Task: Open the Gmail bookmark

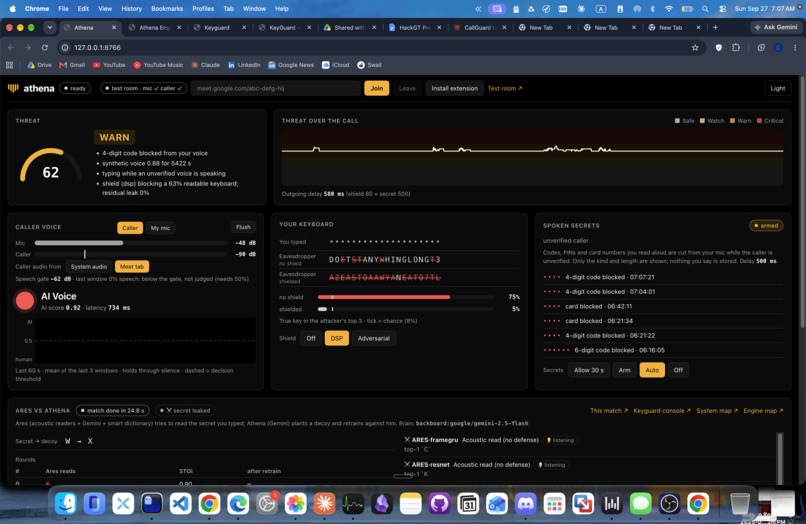Action: (72, 65)
